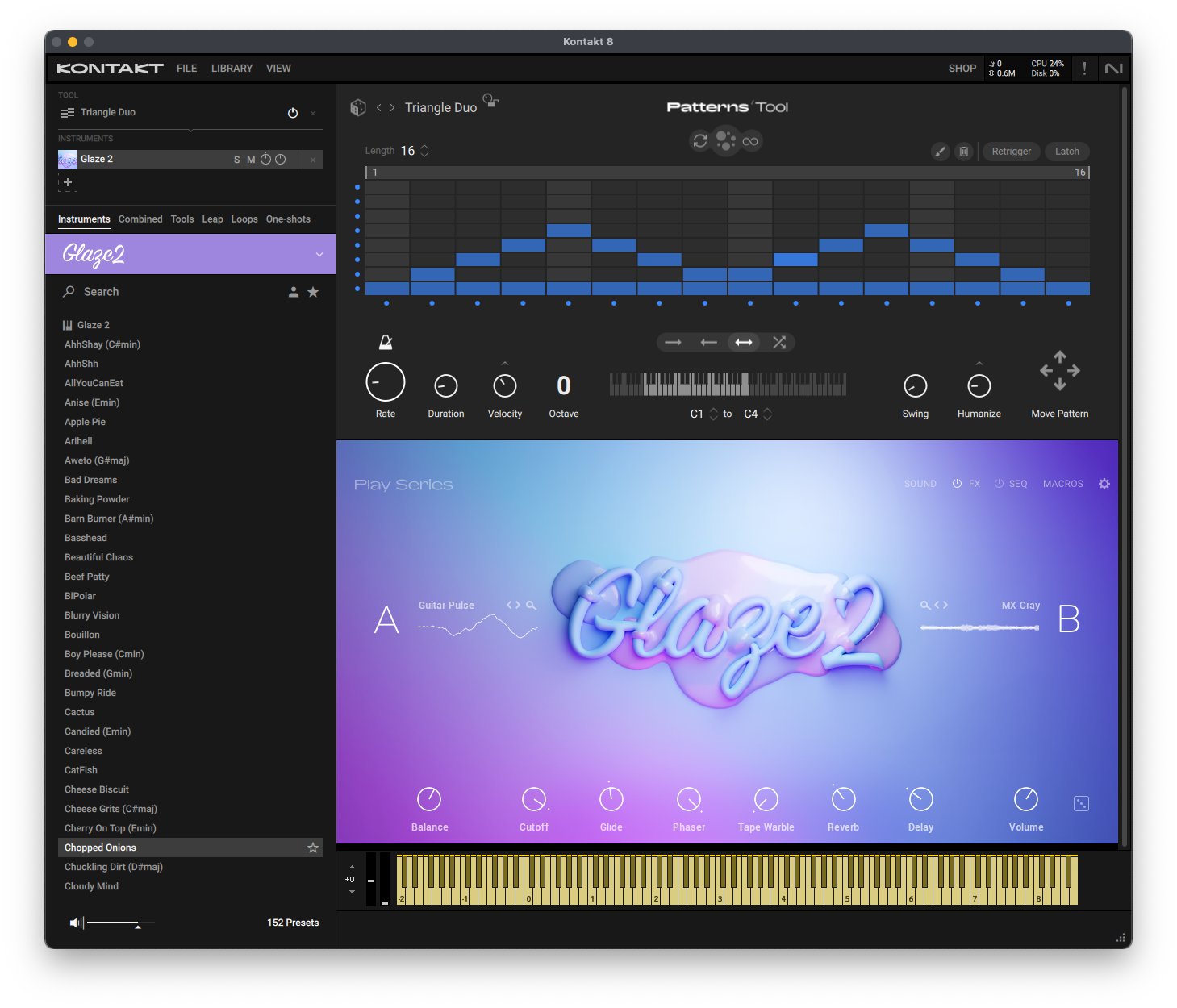Click the Native Instruments logo icon
1177x1008 pixels.
1114,69
